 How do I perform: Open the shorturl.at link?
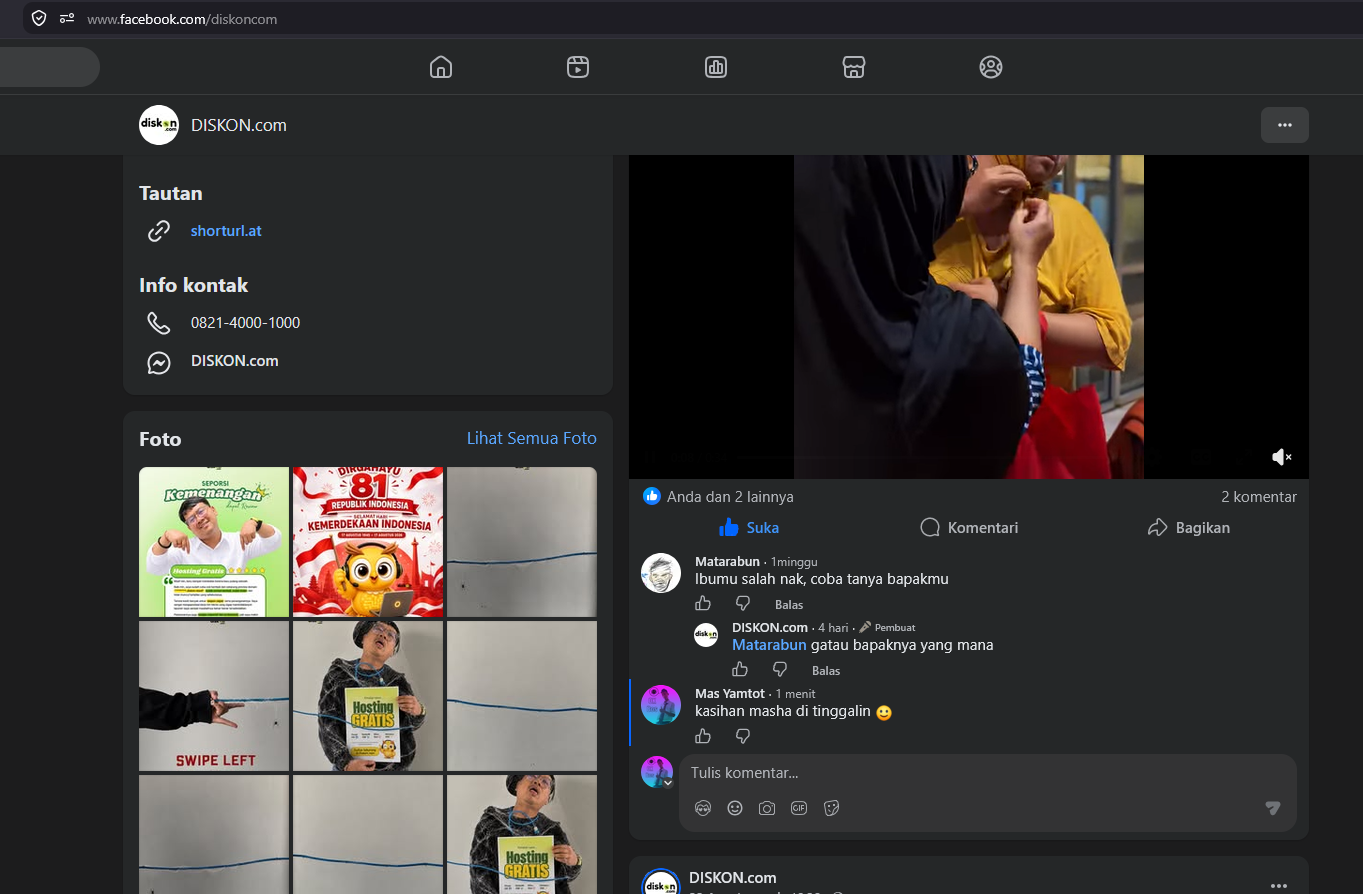tap(226, 230)
